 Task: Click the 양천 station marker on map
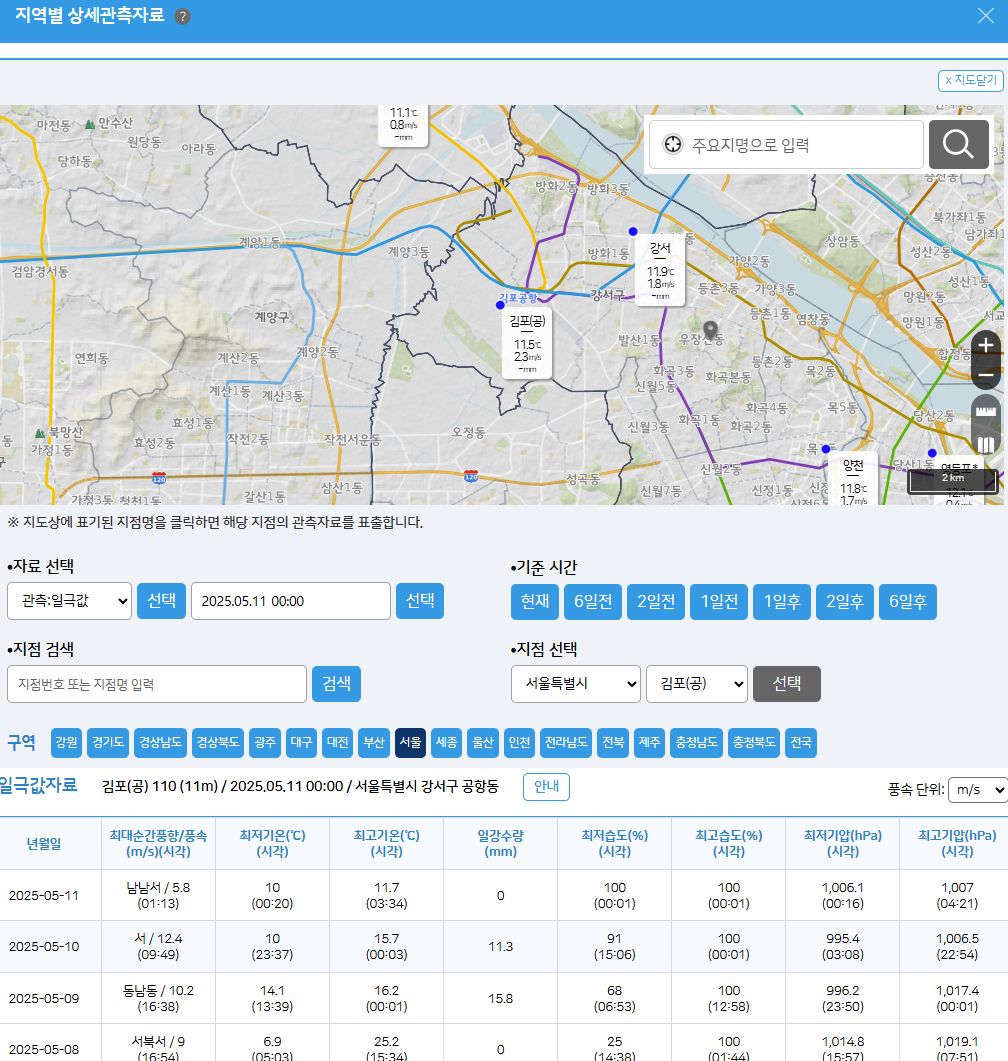tap(853, 480)
